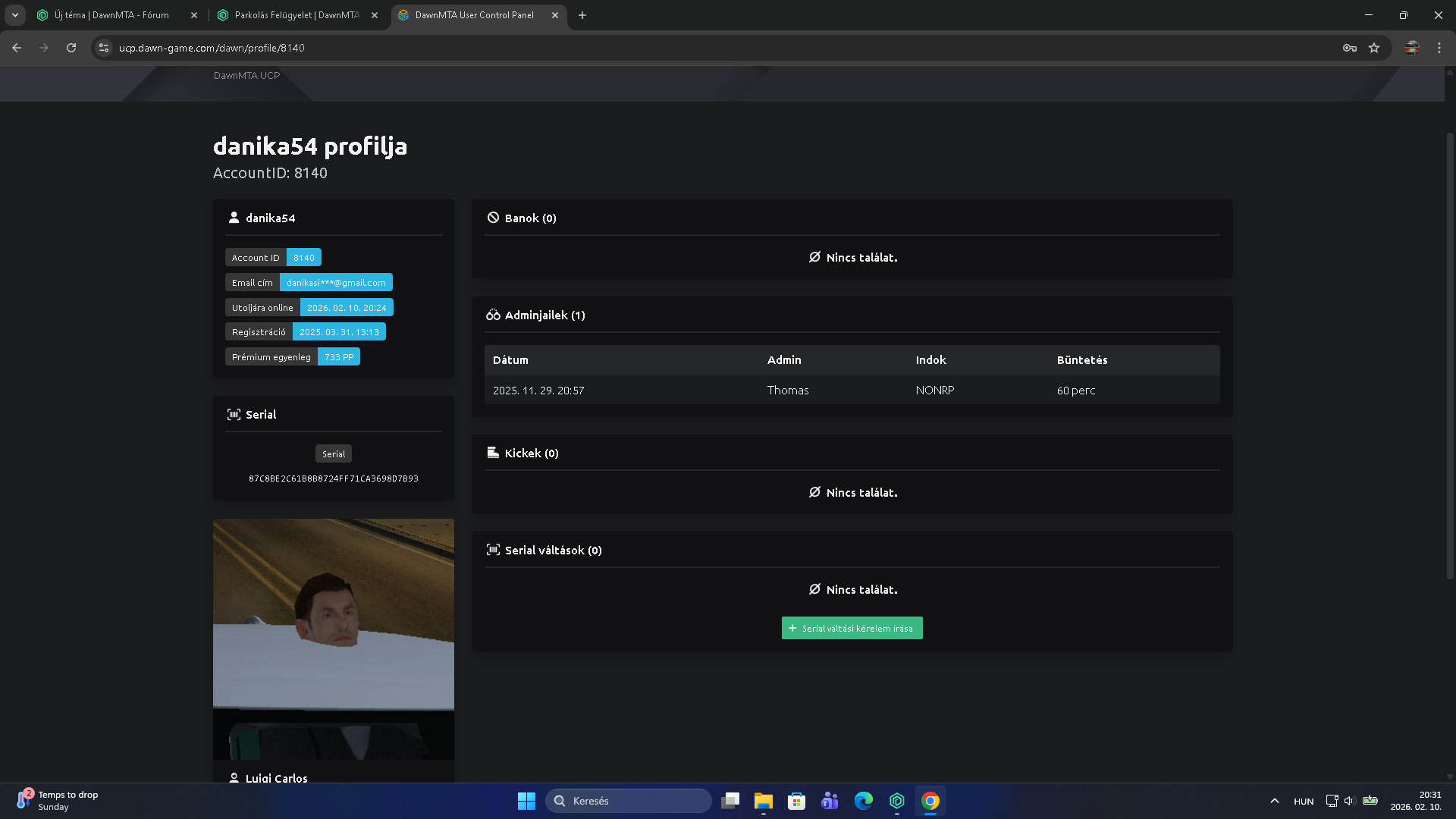1456x819 pixels.
Task: Click the green serial change request button
Action: (852, 628)
